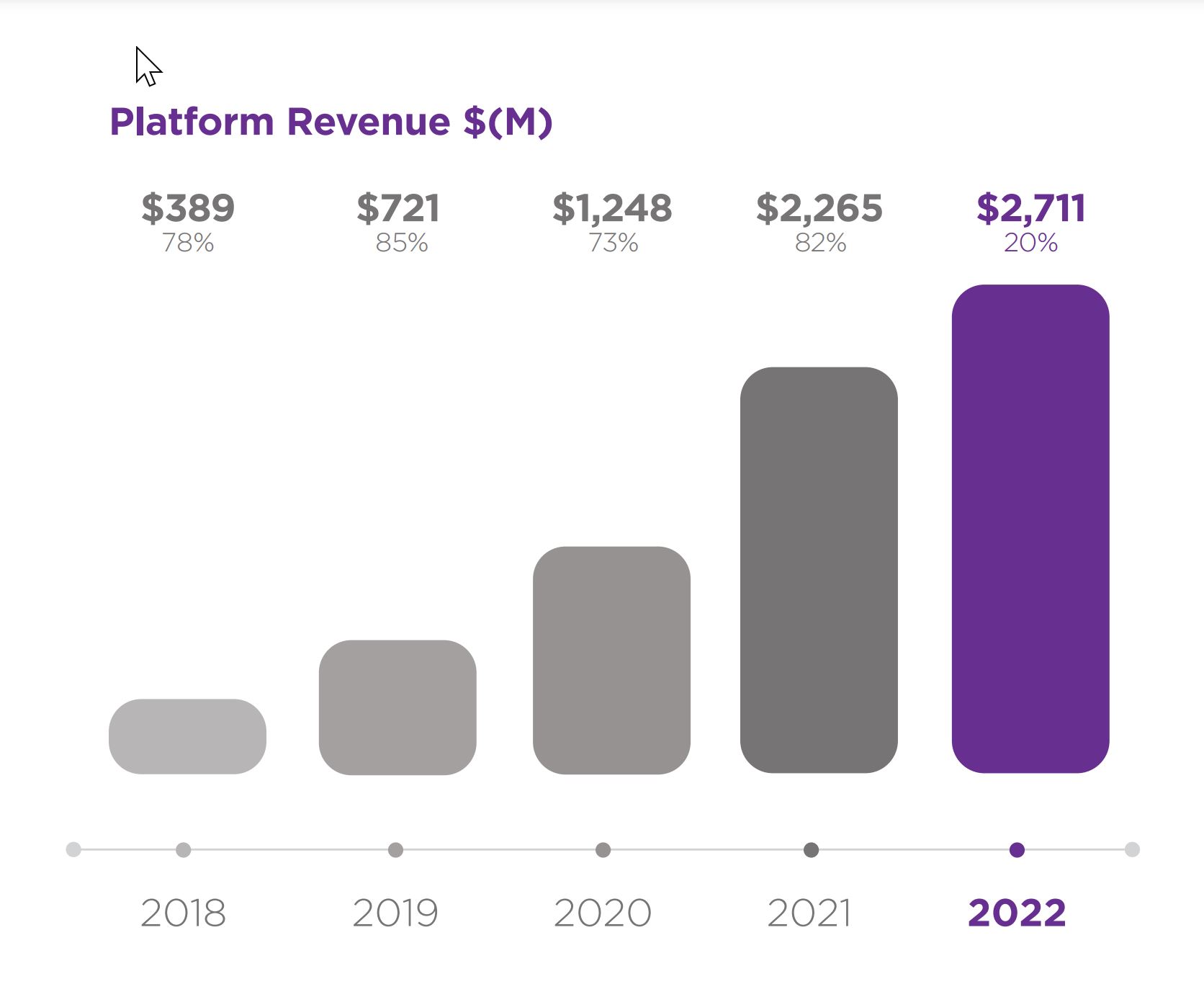Screen dimensions: 1204x1002
Task: Click the 2019 year label
Action: click(395, 913)
